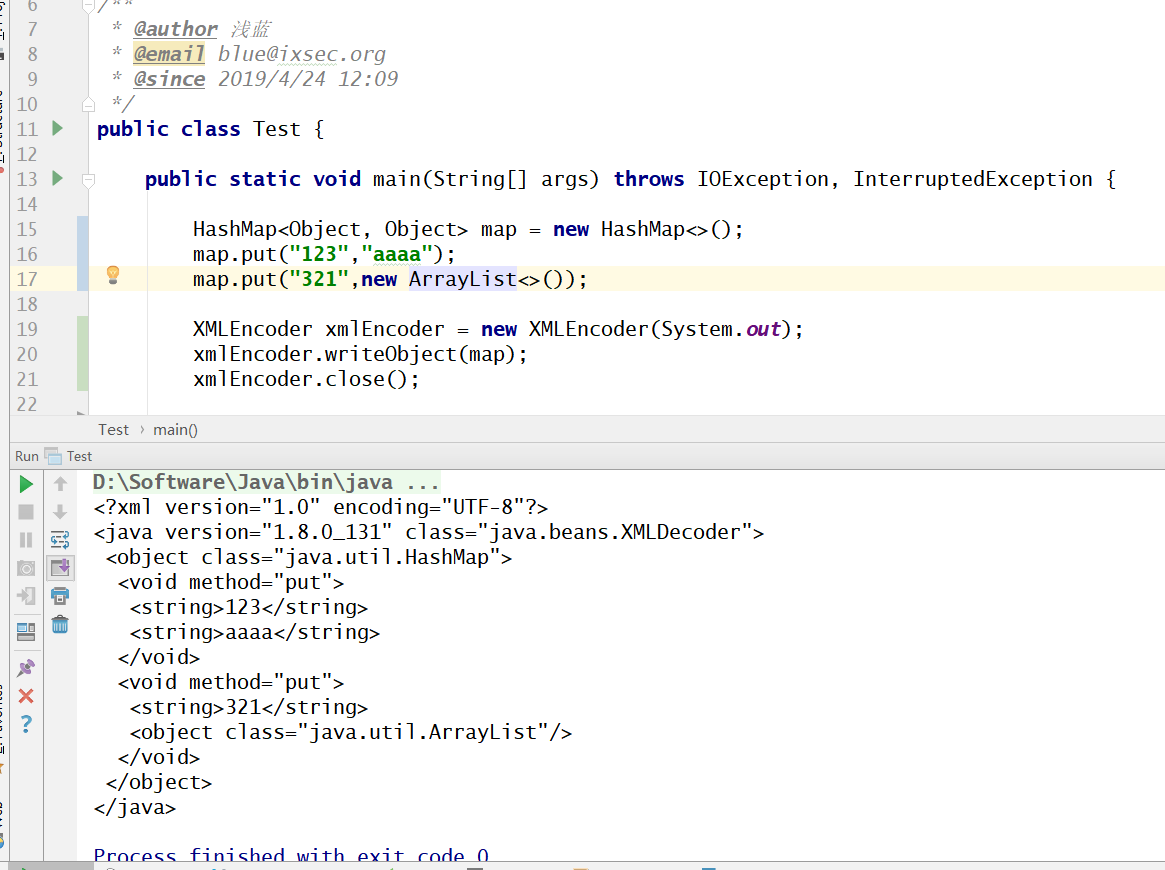The image size is (1165, 870).
Task: Click the Test breadcrumb item
Action: click(113, 429)
